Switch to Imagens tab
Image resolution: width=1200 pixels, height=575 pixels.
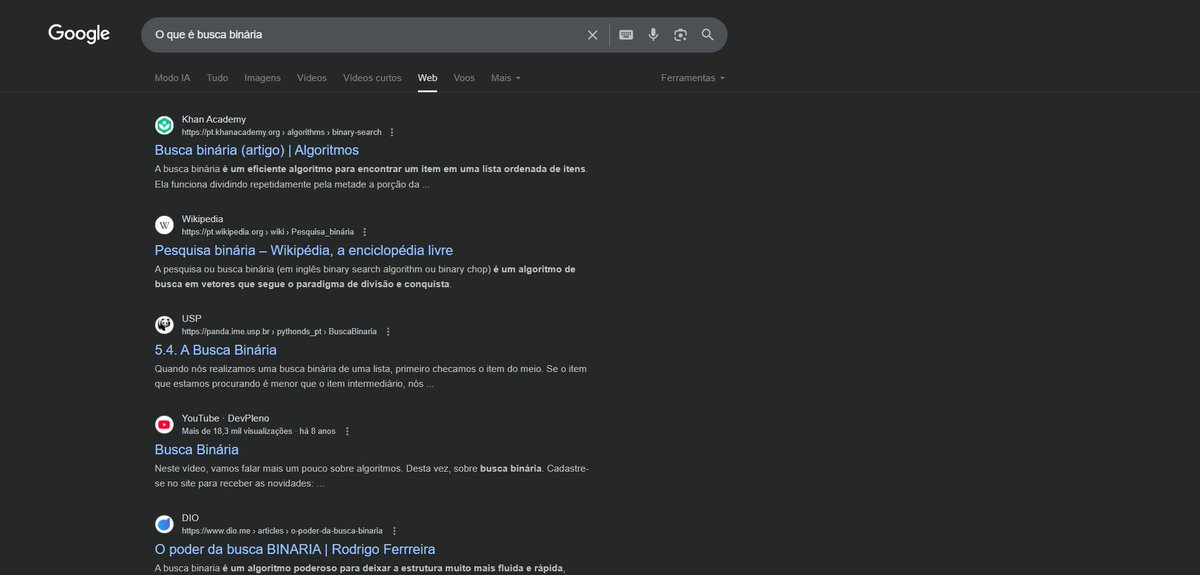pos(263,78)
